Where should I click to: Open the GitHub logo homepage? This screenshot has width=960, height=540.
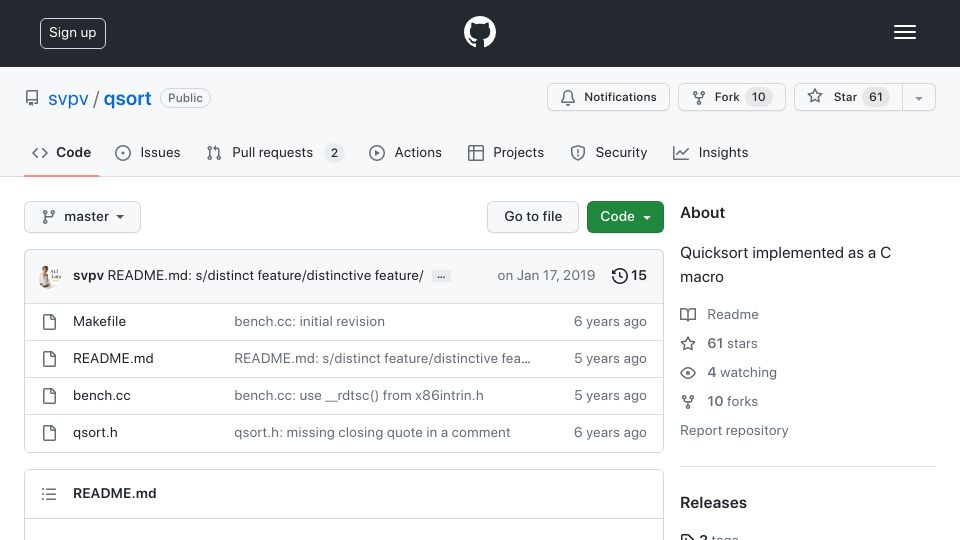pos(479,32)
